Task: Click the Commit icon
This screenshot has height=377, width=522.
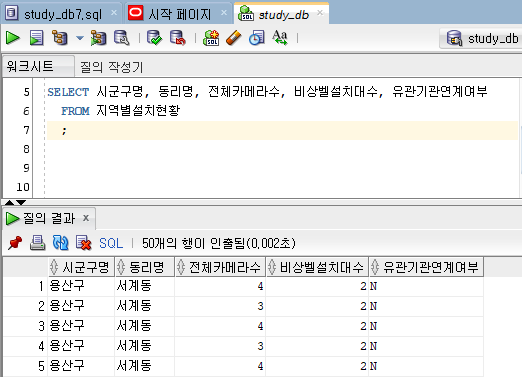Action: click(x=154, y=38)
